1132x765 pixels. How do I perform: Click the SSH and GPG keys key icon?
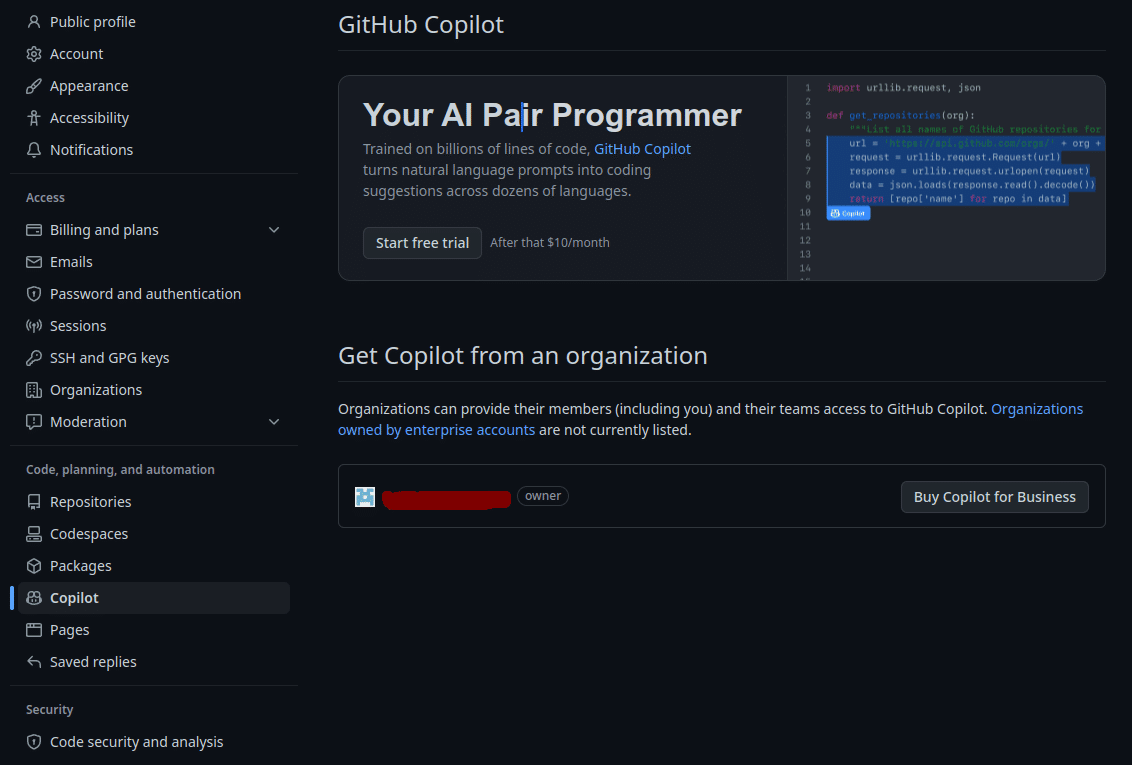click(34, 358)
